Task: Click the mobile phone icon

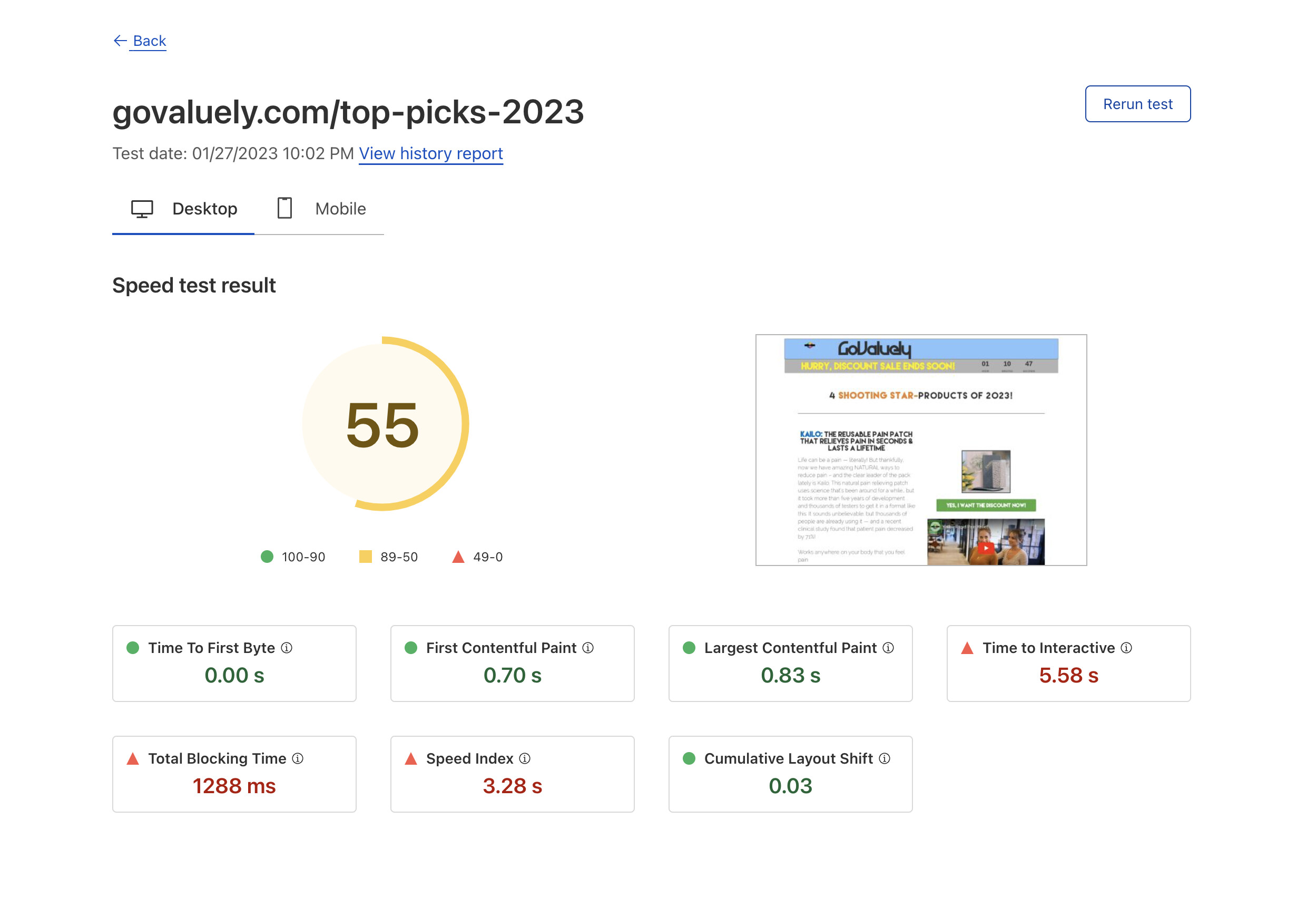Action: (x=284, y=208)
